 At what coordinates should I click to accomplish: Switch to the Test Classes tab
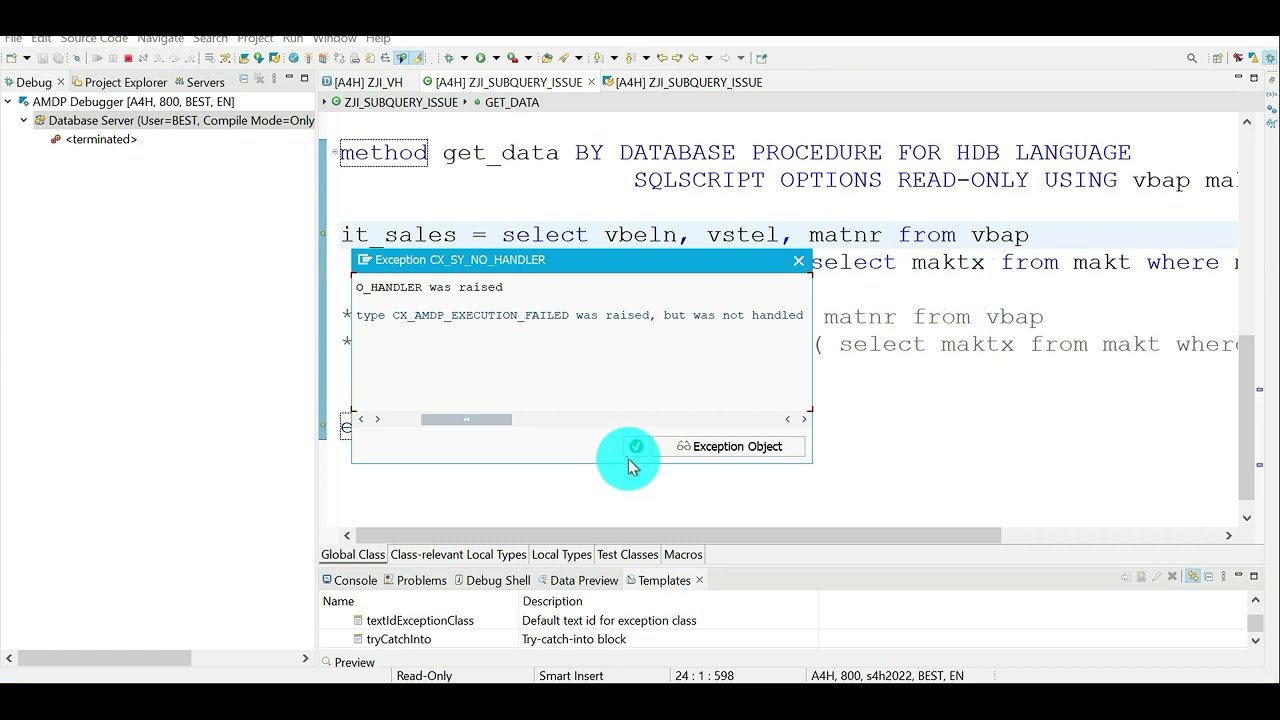pyautogui.click(x=627, y=554)
